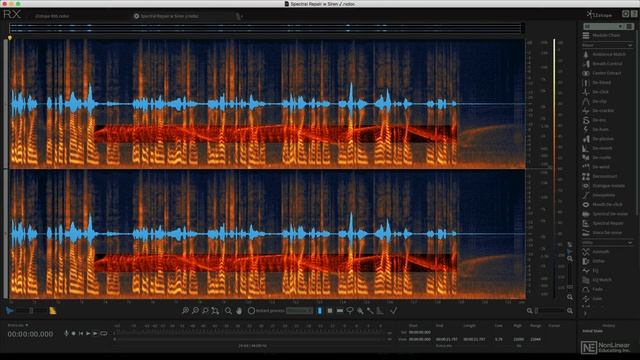Rewind to the start in the transport
The image size is (640, 360).
point(81,333)
